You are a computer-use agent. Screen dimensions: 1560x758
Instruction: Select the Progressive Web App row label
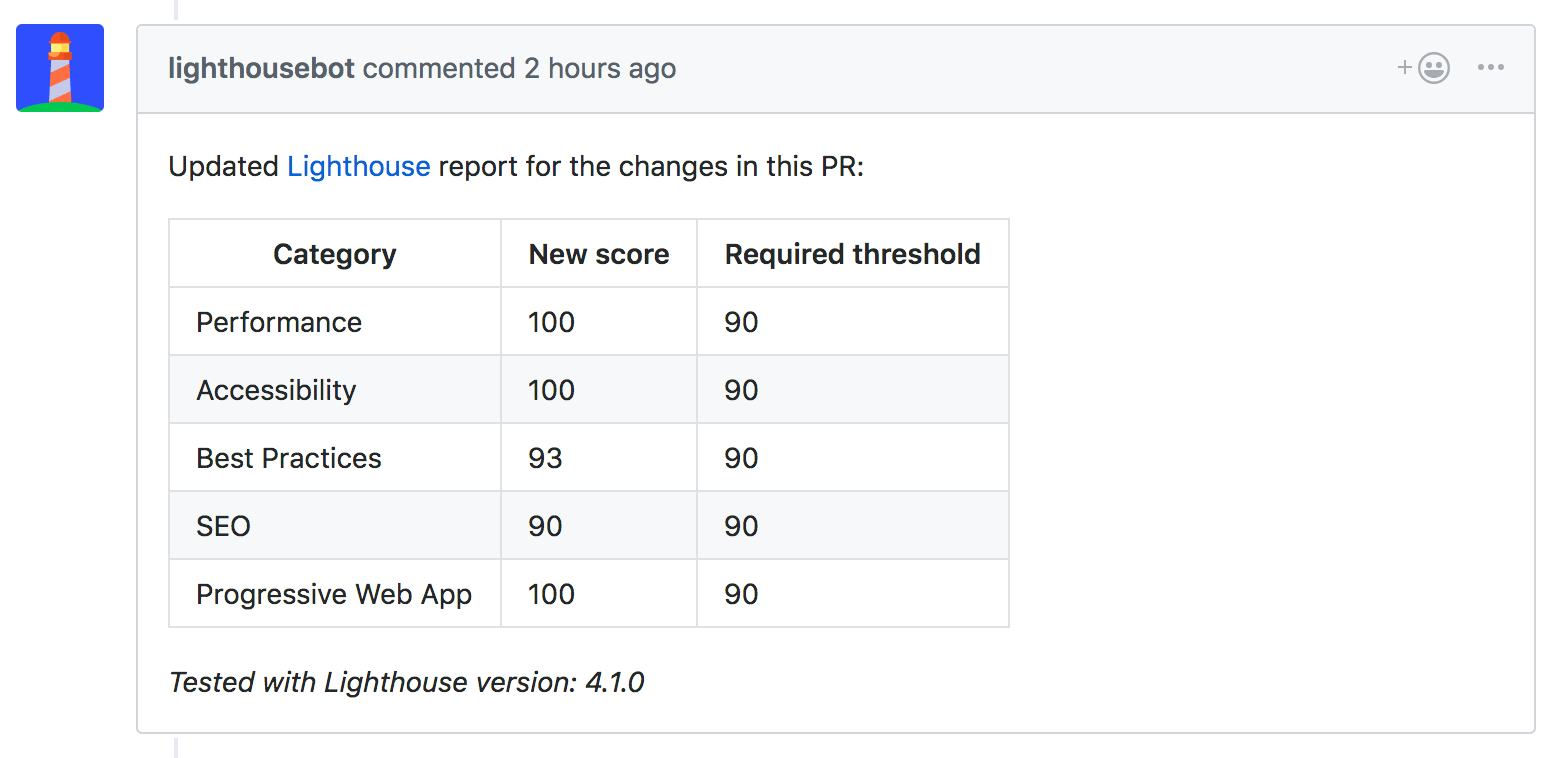pyautogui.click(x=334, y=594)
